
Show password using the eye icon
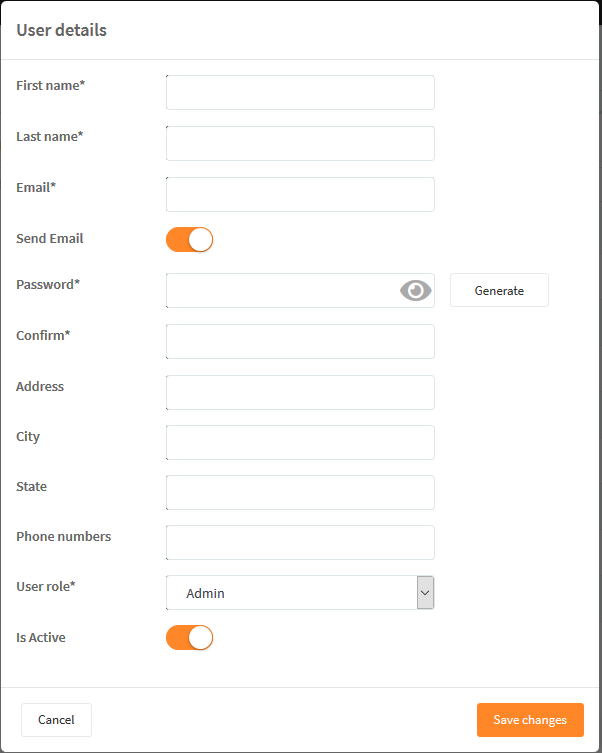tap(416, 291)
